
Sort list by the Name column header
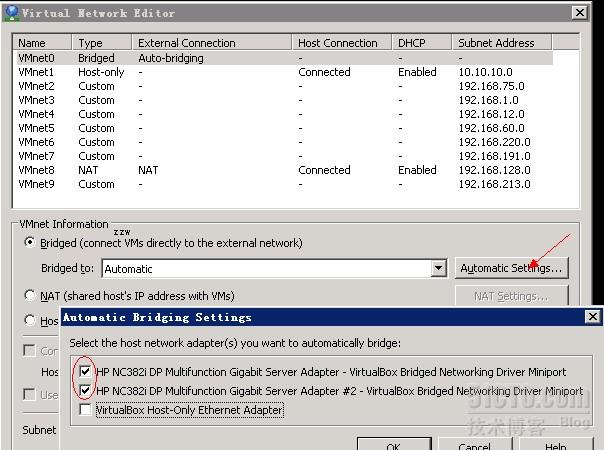pyautogui.click(x=40, y=43)
